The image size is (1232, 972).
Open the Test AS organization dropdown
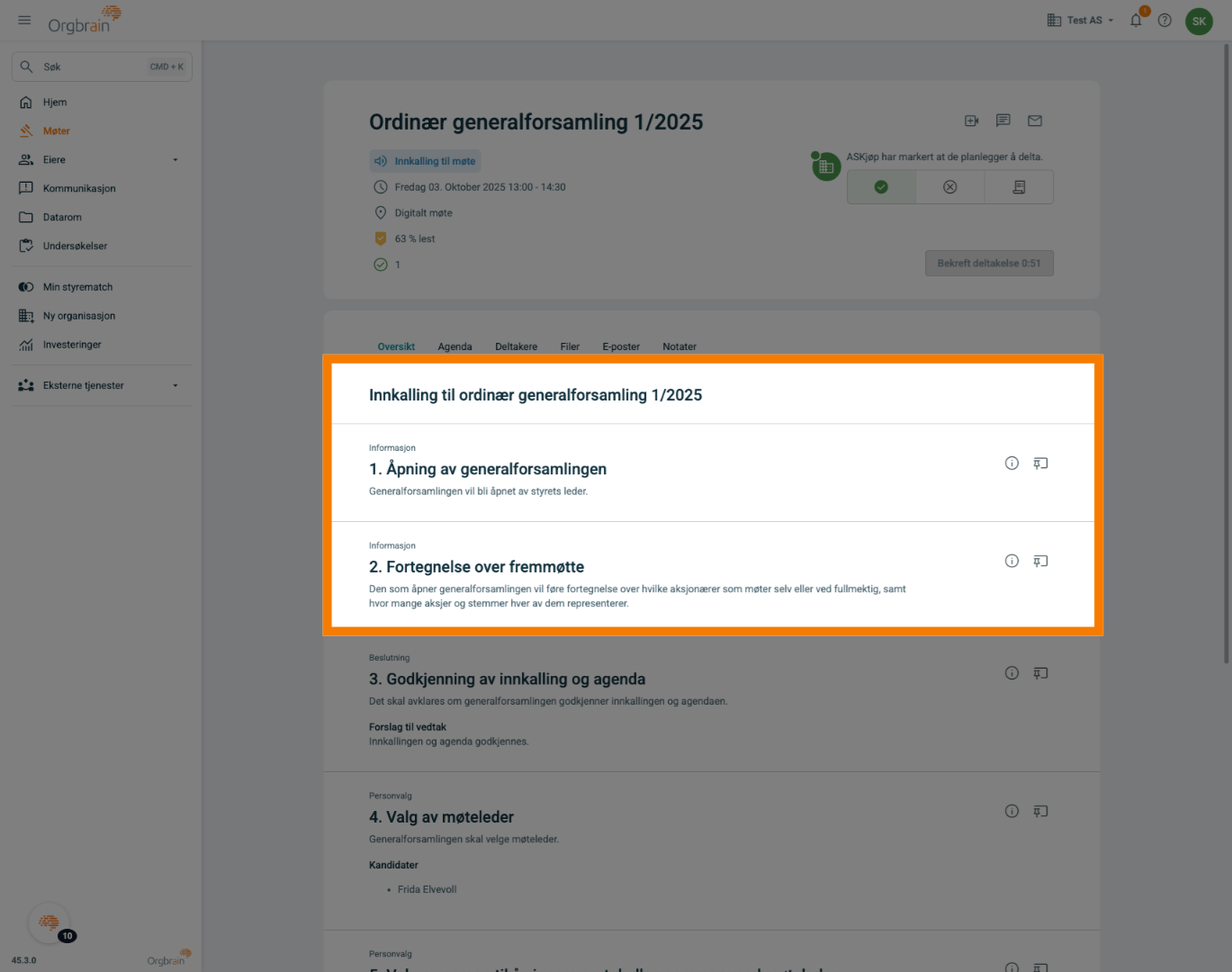pyautogui.click(x=1081, y=21)
